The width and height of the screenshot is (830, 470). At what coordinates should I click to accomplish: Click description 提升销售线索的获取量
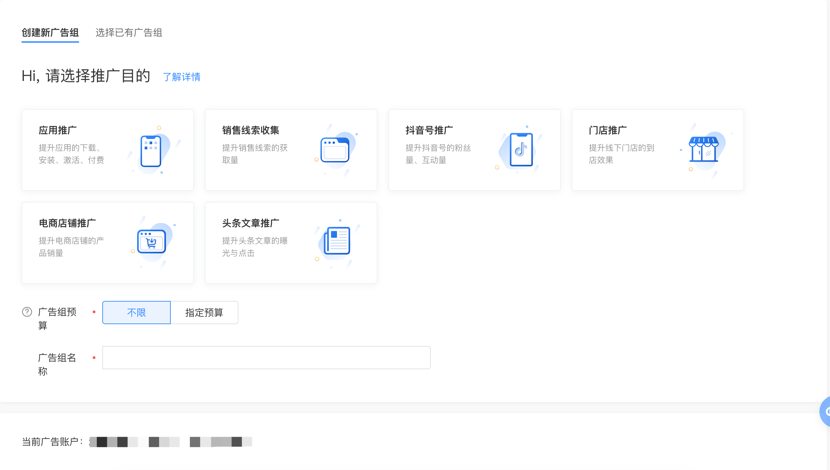(255, 154)
